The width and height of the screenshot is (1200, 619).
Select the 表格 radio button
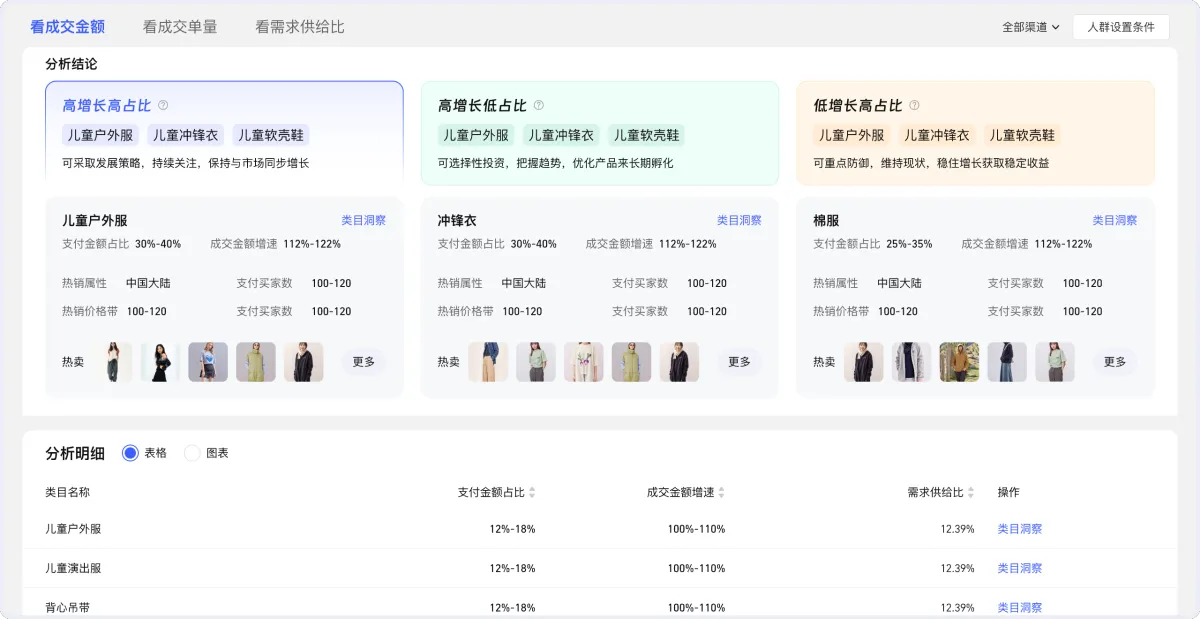(130, 453)
